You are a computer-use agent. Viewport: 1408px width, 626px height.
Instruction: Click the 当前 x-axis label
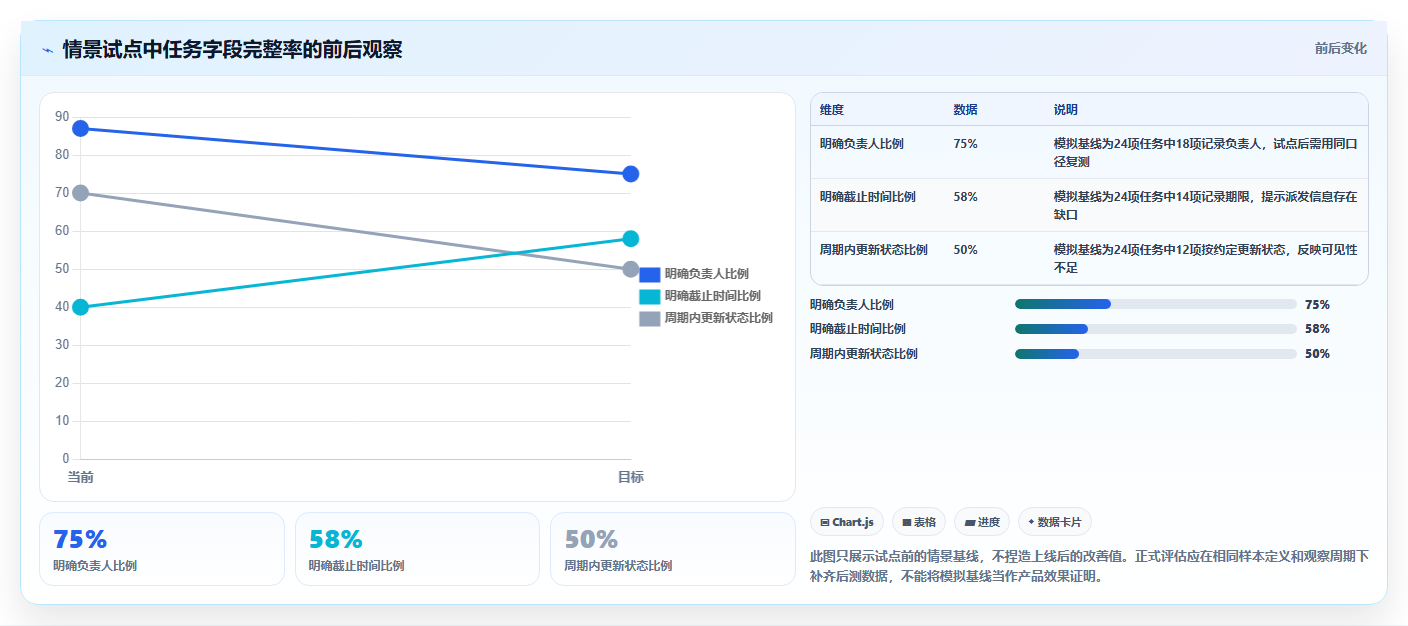click(x=81, y=478)
